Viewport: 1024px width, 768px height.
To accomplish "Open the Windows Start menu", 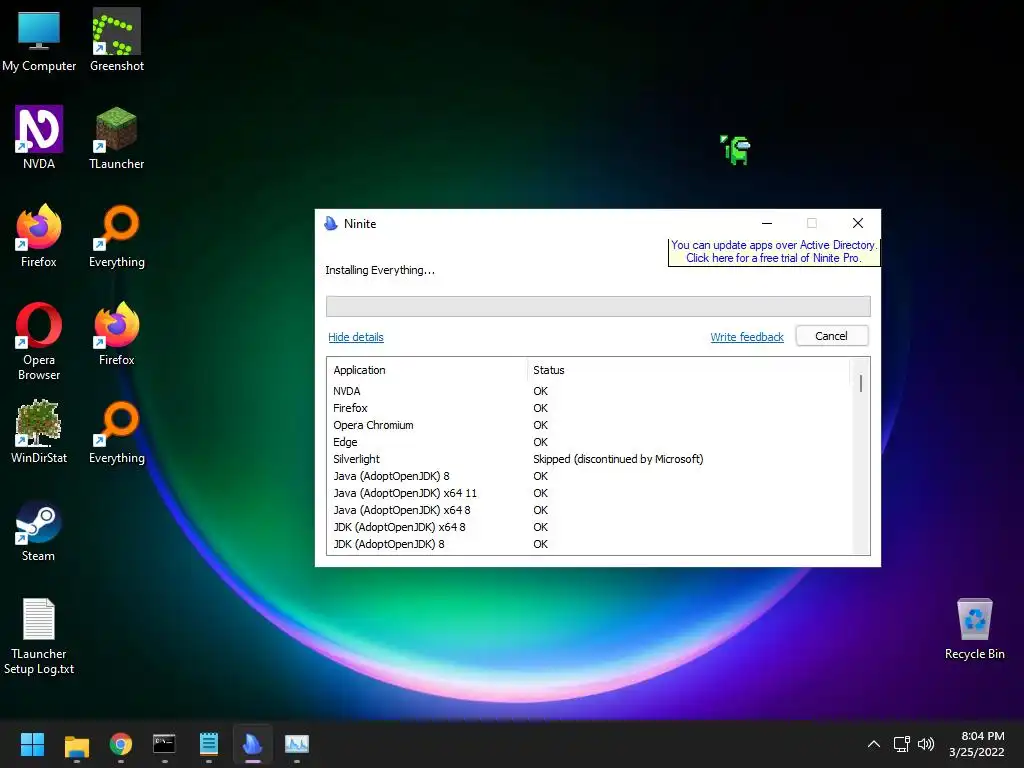I will pyautogui.click(x=32, y=744).
